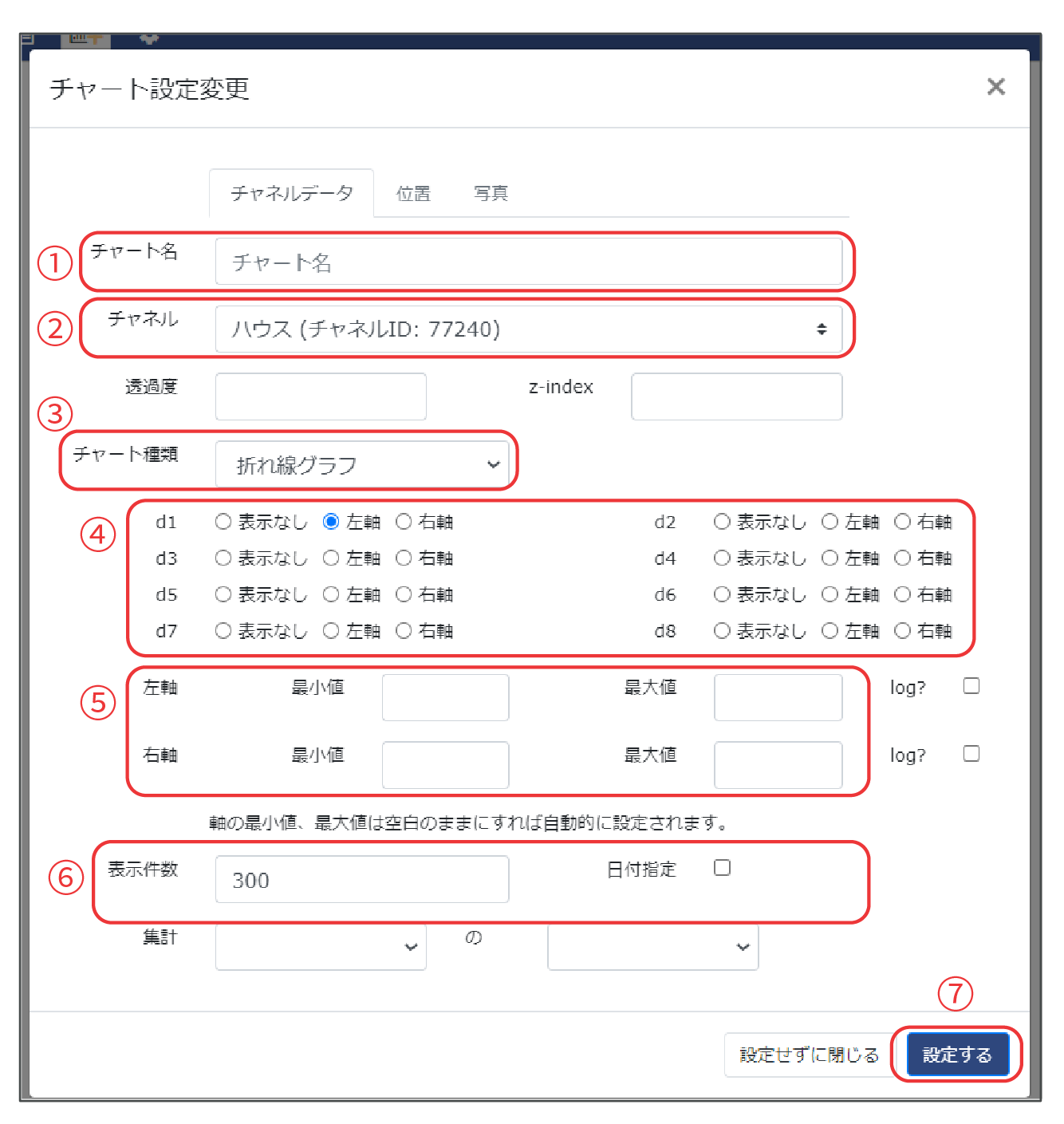Viewport: 1064px width, 1124px height.
Task: Open the second 集計 dropdown after の
Action: pos(652,947)
